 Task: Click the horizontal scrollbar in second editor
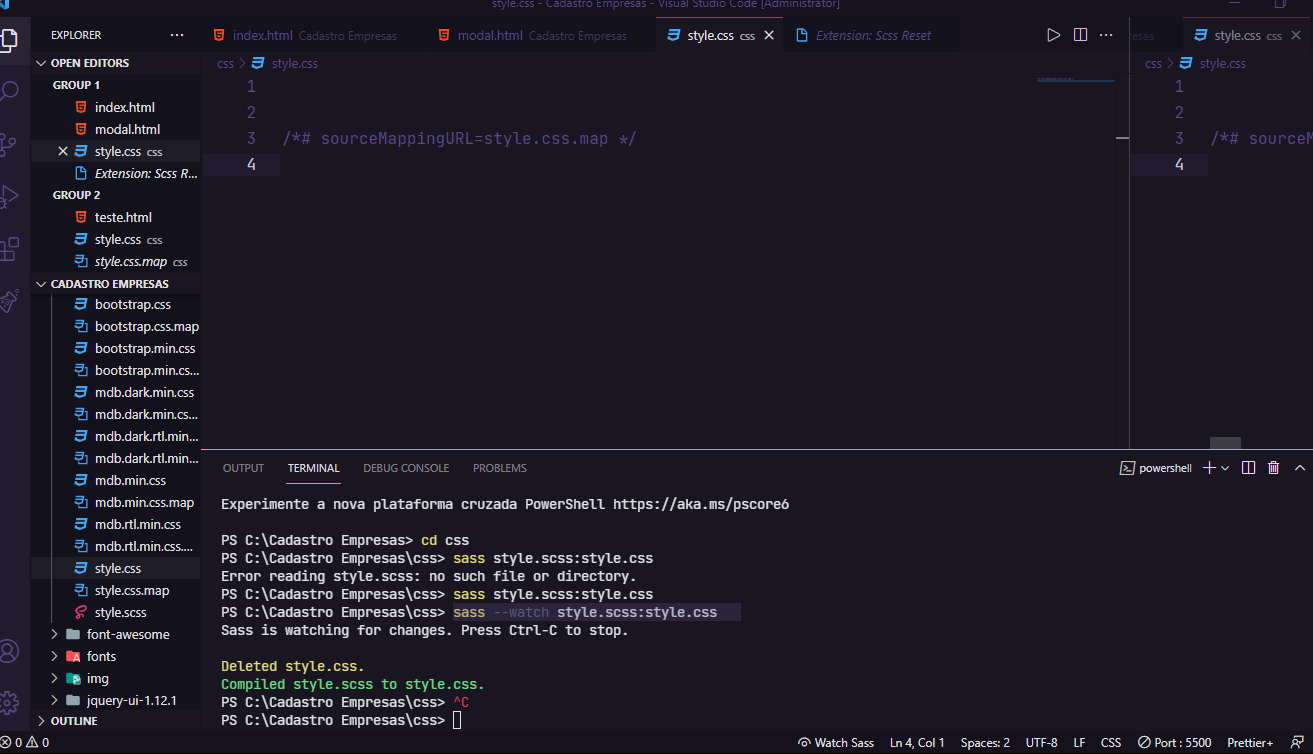click(1225, 442)
